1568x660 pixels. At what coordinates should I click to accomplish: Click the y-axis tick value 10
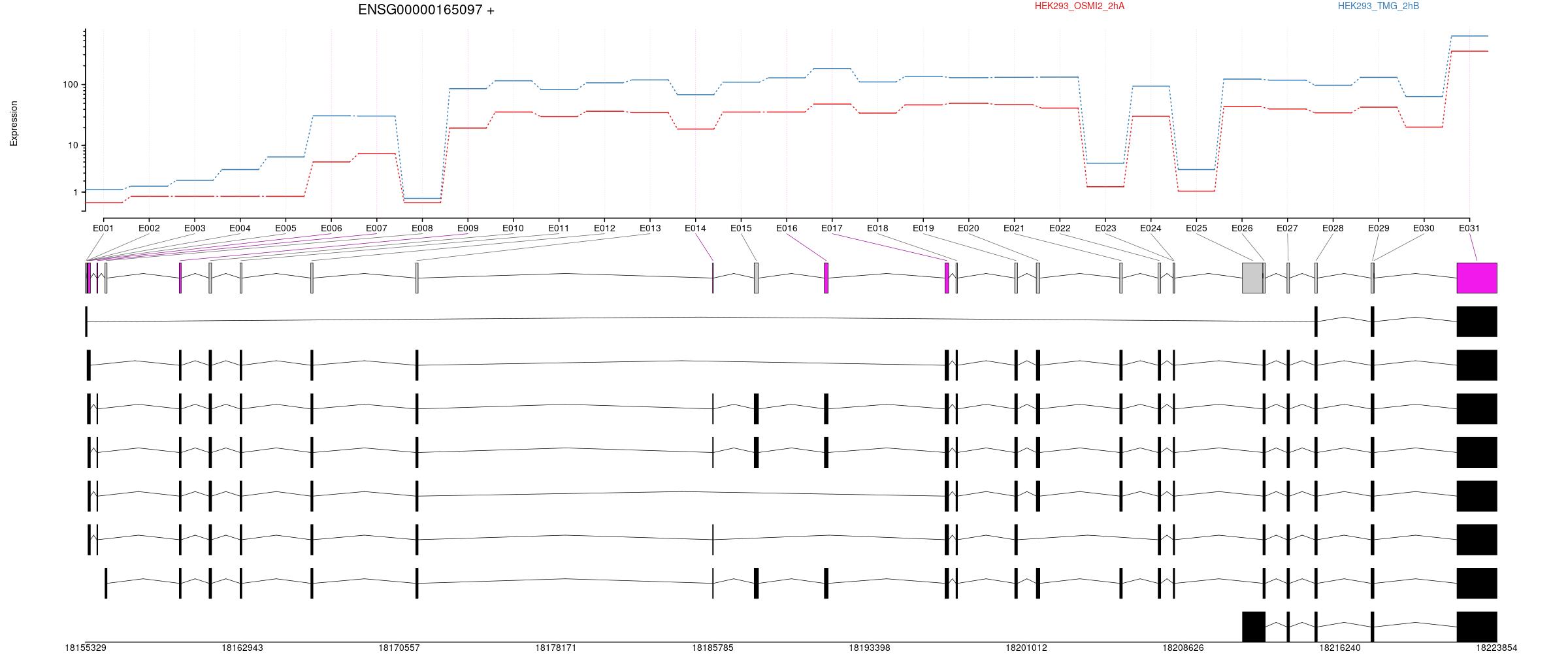73,145
